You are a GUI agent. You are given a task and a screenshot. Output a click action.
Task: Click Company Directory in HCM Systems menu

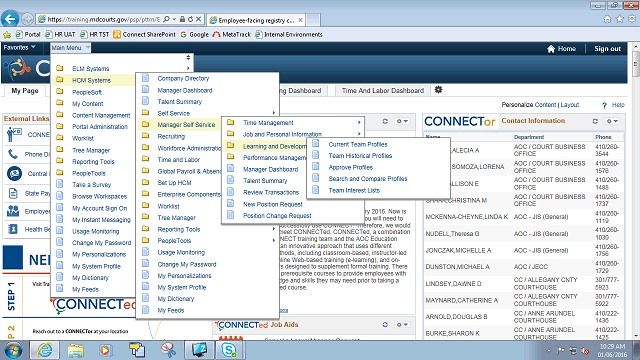coord(183,78)
